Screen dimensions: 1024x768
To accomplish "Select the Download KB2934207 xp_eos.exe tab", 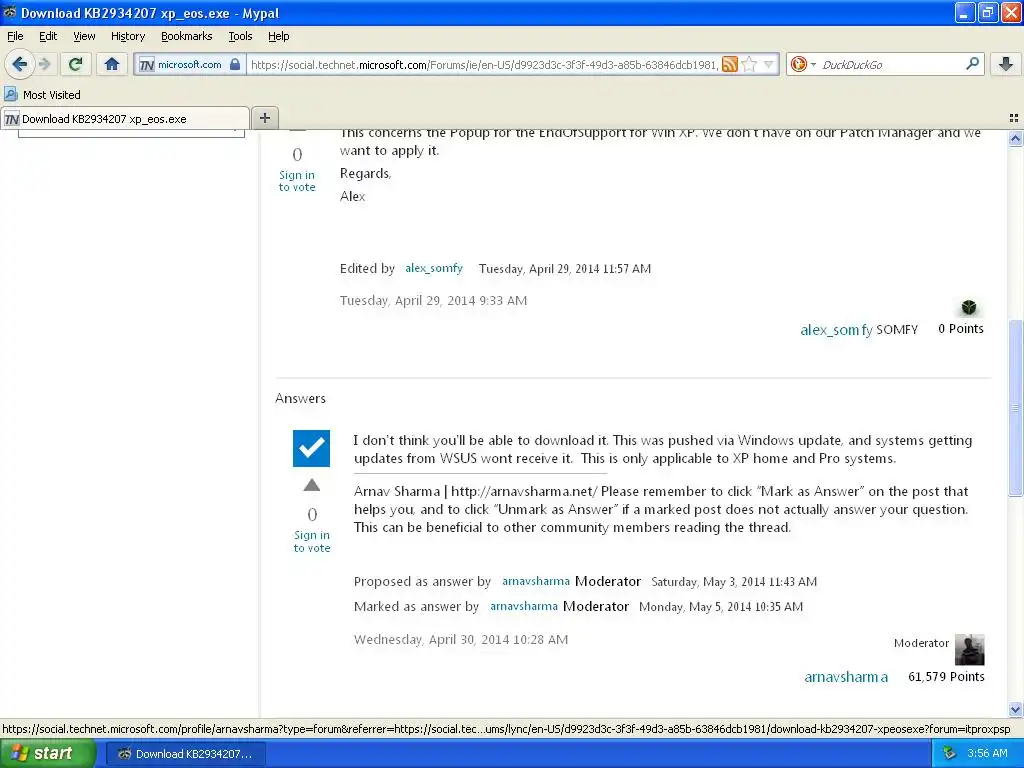I will click(125, 119).
